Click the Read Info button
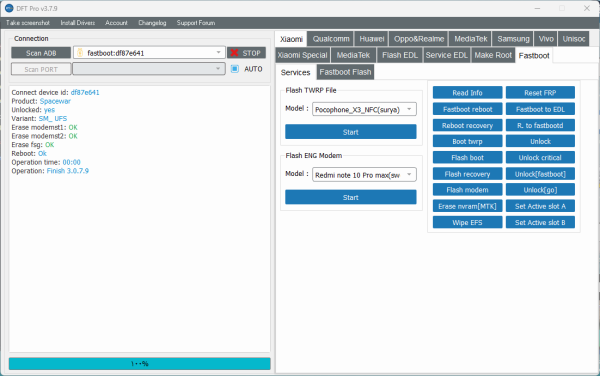Image resolution: width=600 pixels, height=376 pixels. [x=467, y=93]
